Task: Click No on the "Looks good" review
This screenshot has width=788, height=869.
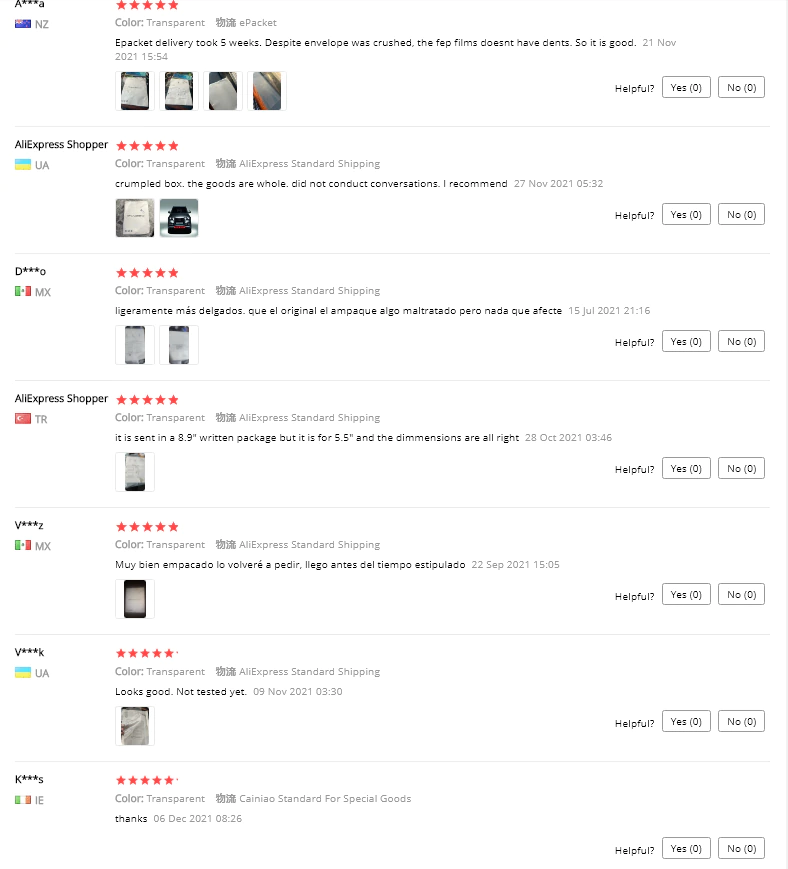Action: point(741,722)
